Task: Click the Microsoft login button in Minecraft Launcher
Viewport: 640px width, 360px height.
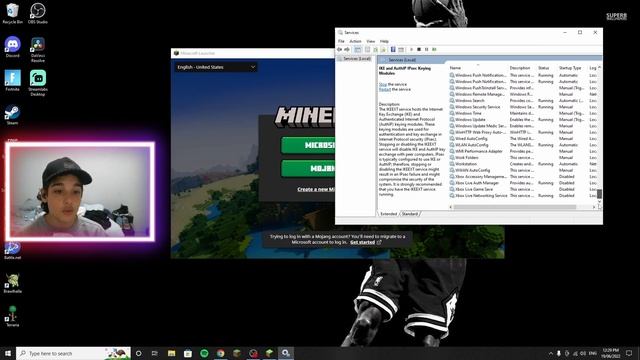Action: pos(308,145)
